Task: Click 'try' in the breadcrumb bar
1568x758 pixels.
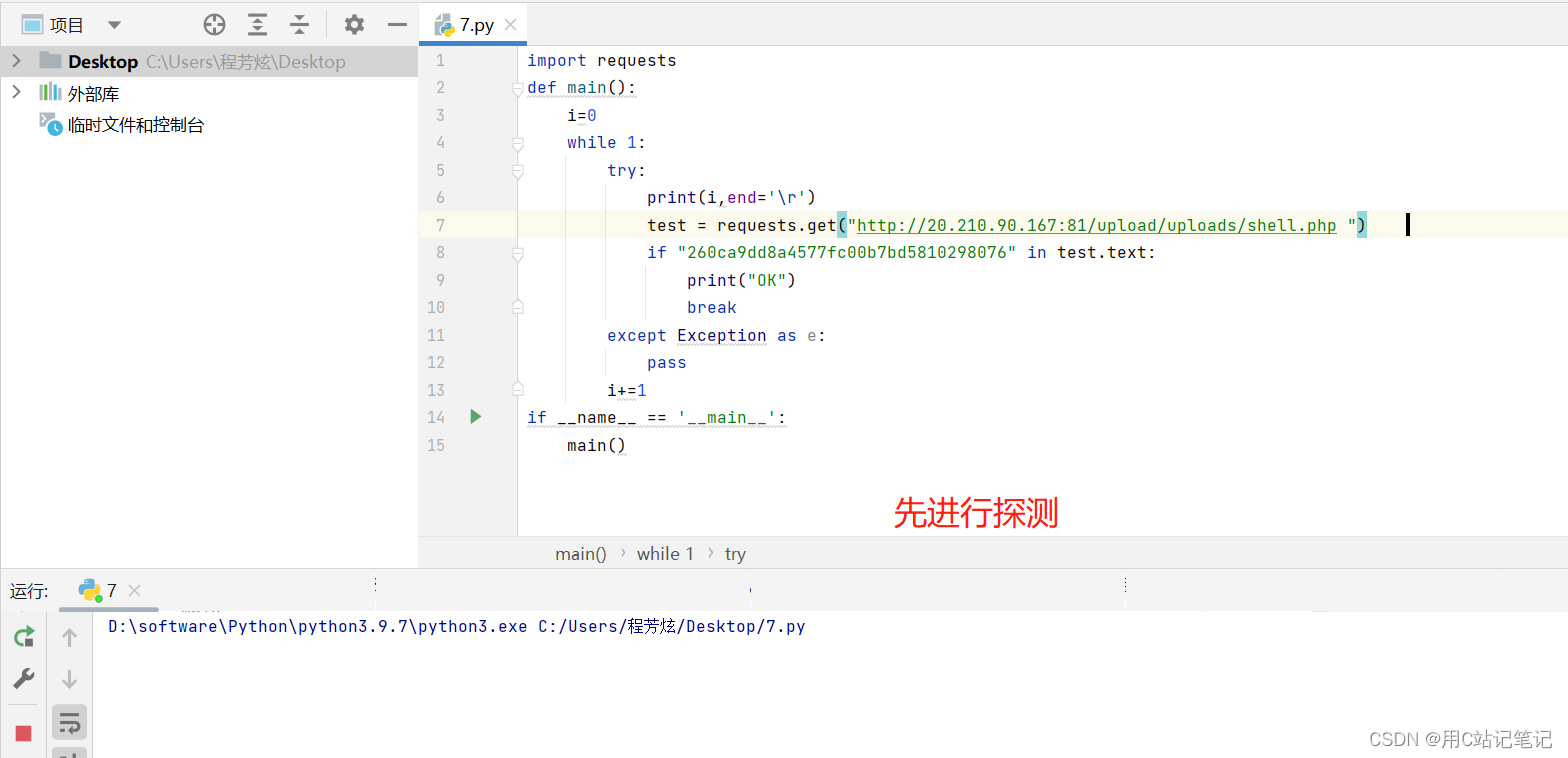Action: click(x=735, y=554)
